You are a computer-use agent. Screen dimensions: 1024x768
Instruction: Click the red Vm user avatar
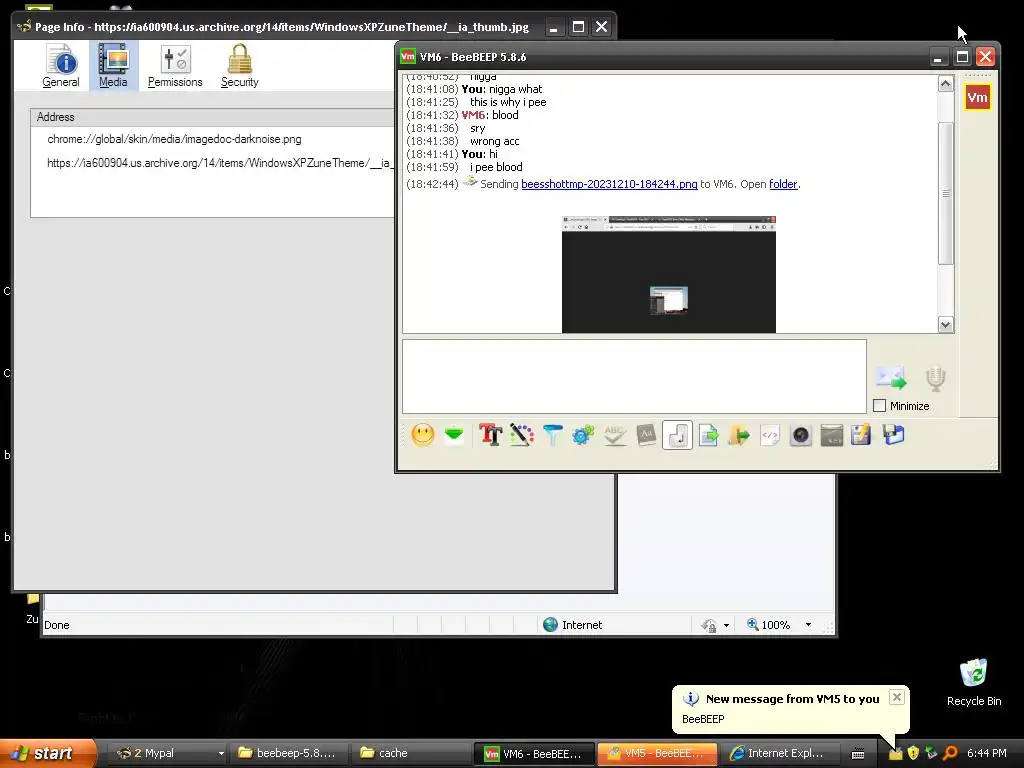click(x=977, y=98)
